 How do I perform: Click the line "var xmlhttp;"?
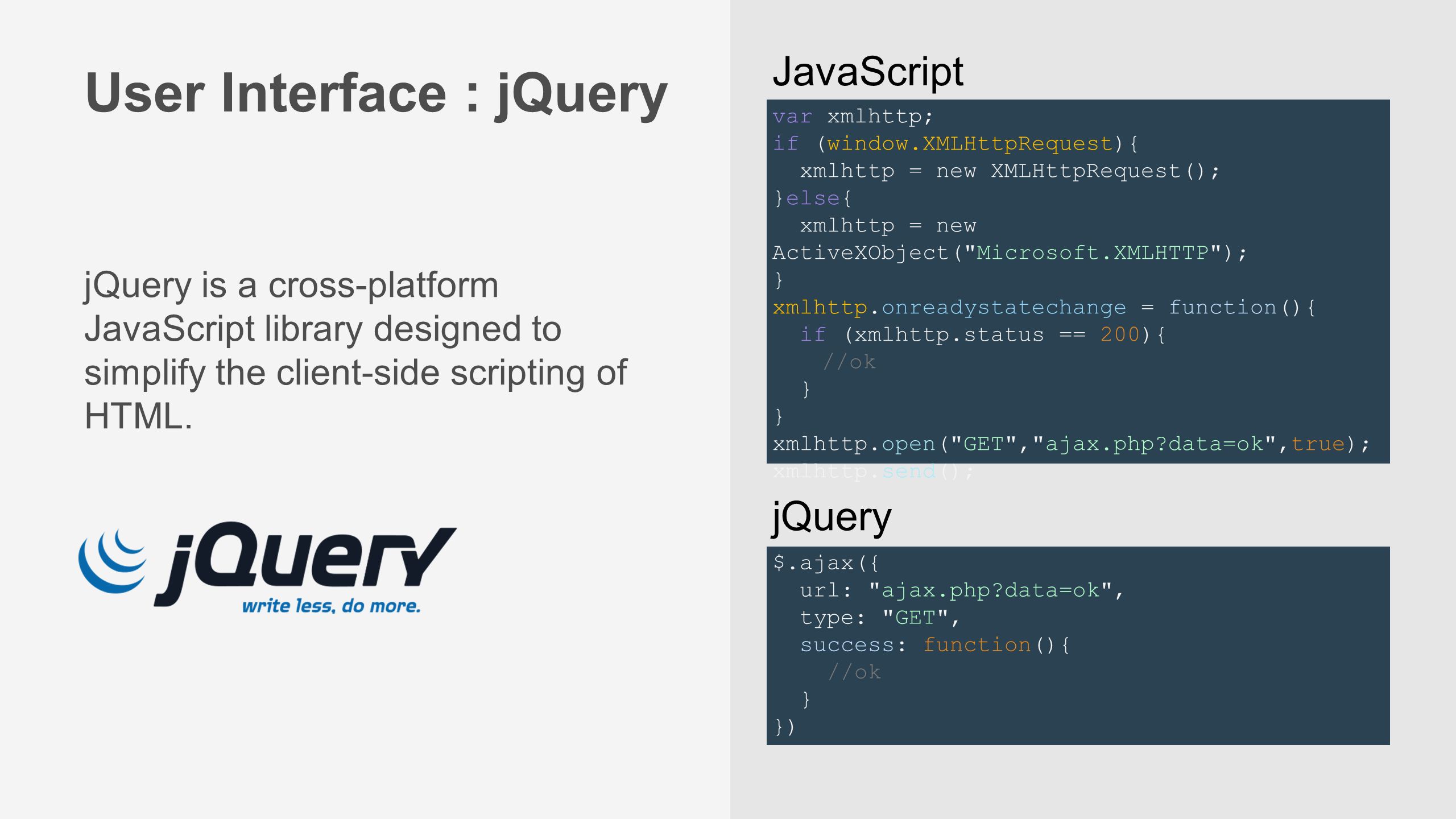click(x=853, y=117)
